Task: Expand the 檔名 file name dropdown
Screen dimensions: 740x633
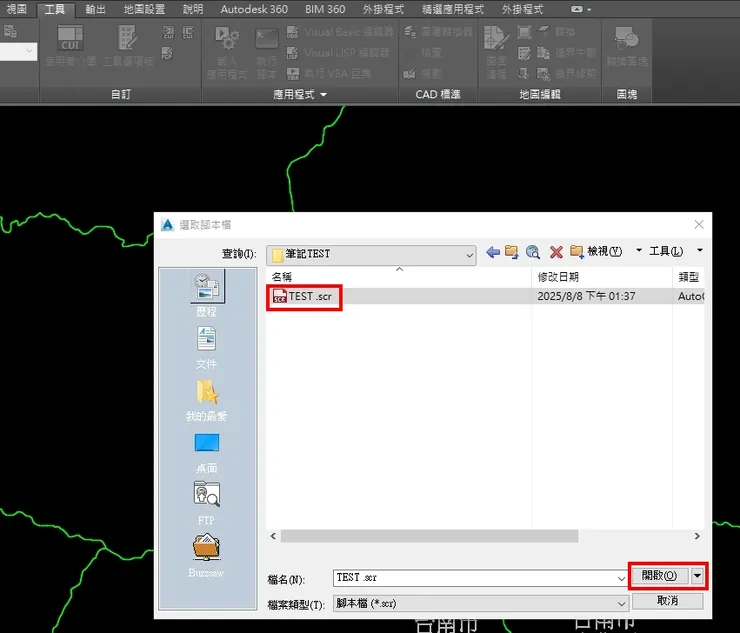Action: (621, 578)
